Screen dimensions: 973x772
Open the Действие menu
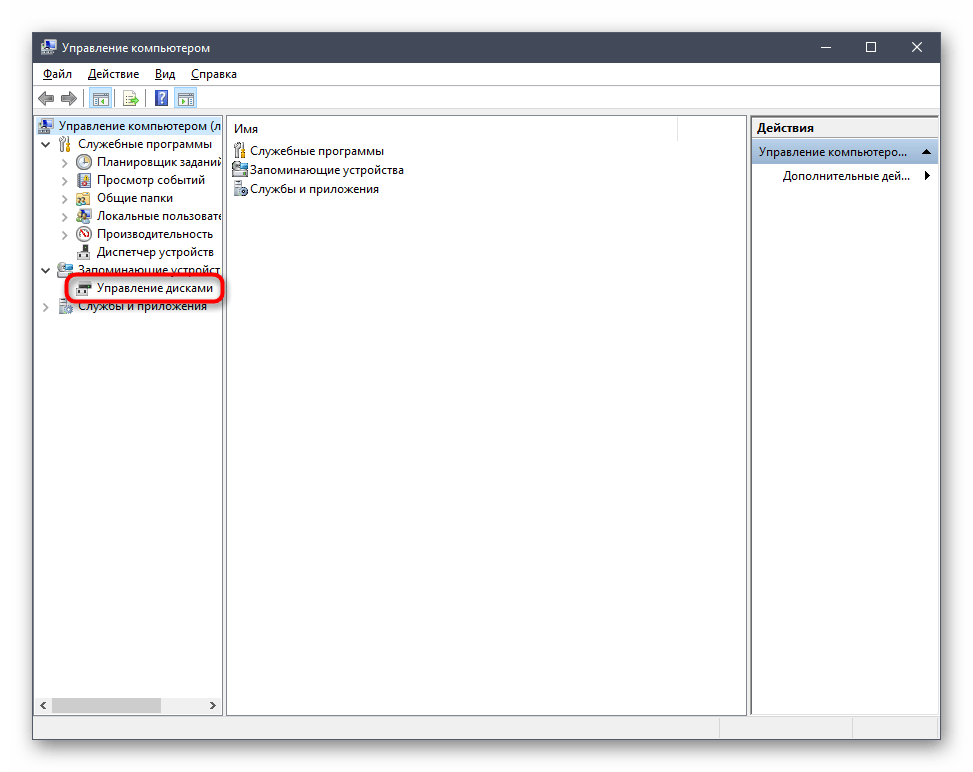[112, 74]
